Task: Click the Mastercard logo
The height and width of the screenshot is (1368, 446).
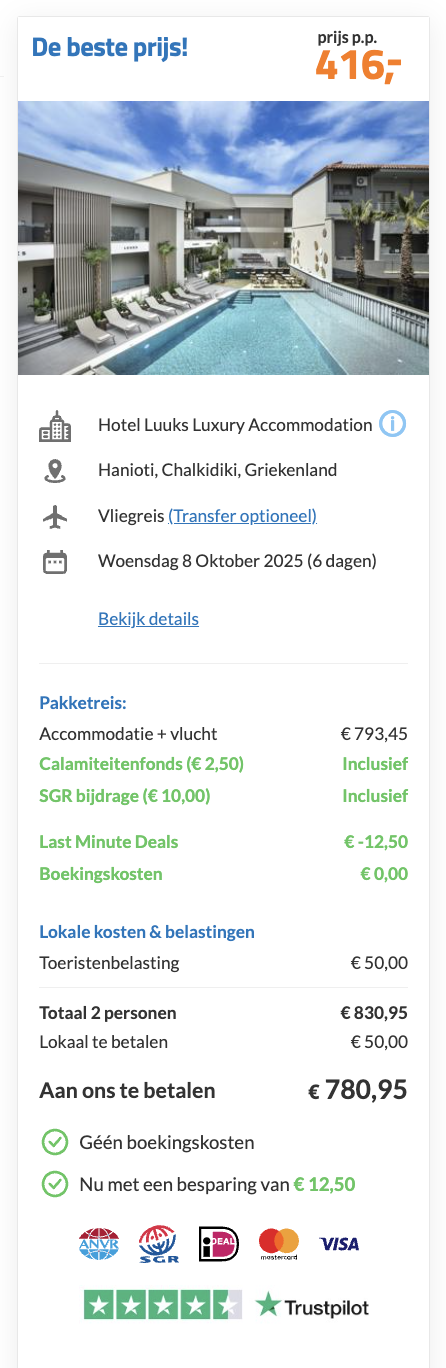Action: coord(279,1244)
